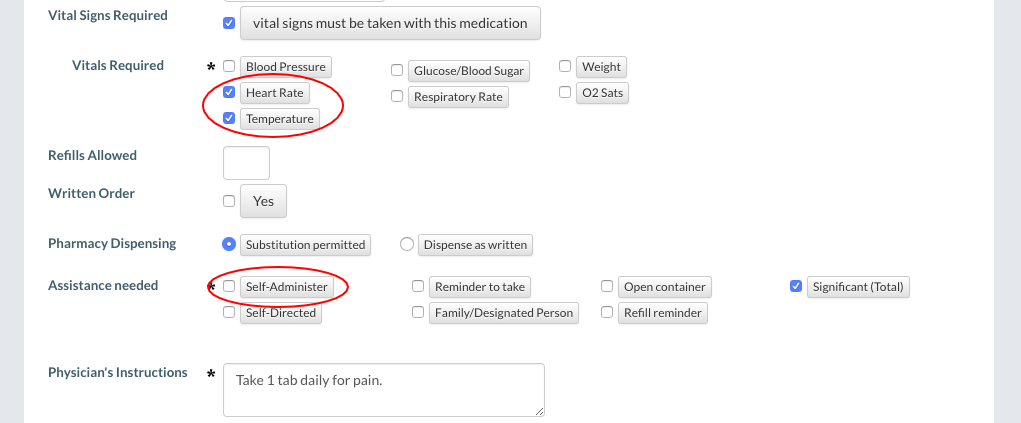Enable the Self-Directed assistance option
The image size is (1021, 423).
229,313
